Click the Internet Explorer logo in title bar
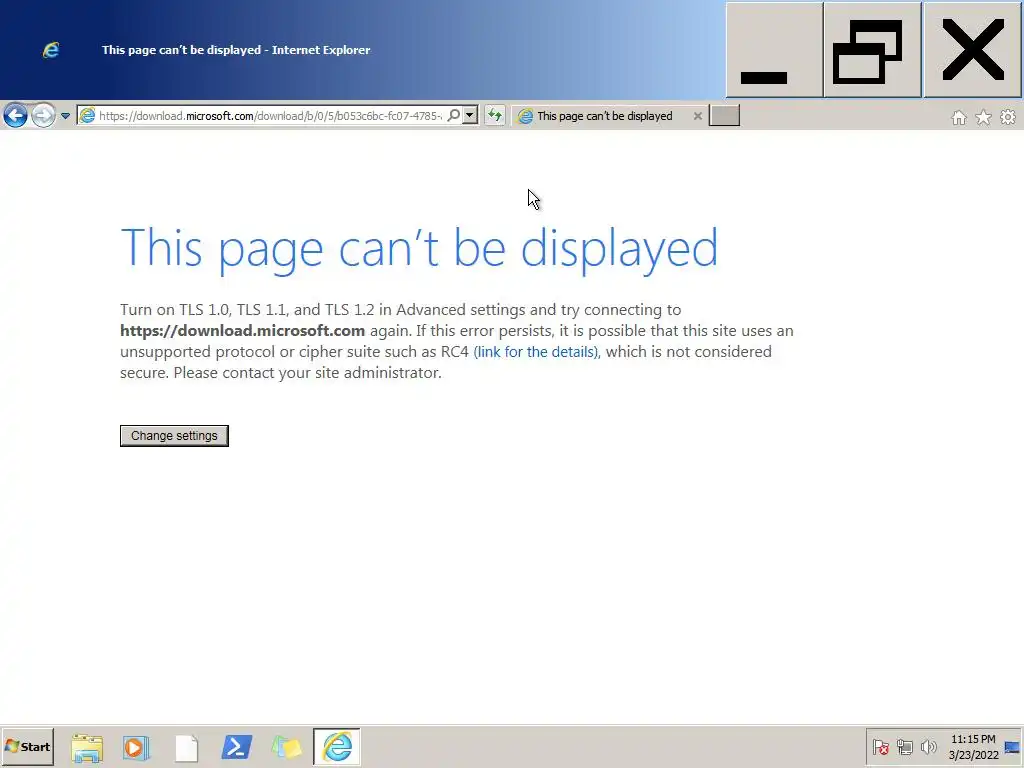Viewport: 1024px width, 768px height. [51, 50]
